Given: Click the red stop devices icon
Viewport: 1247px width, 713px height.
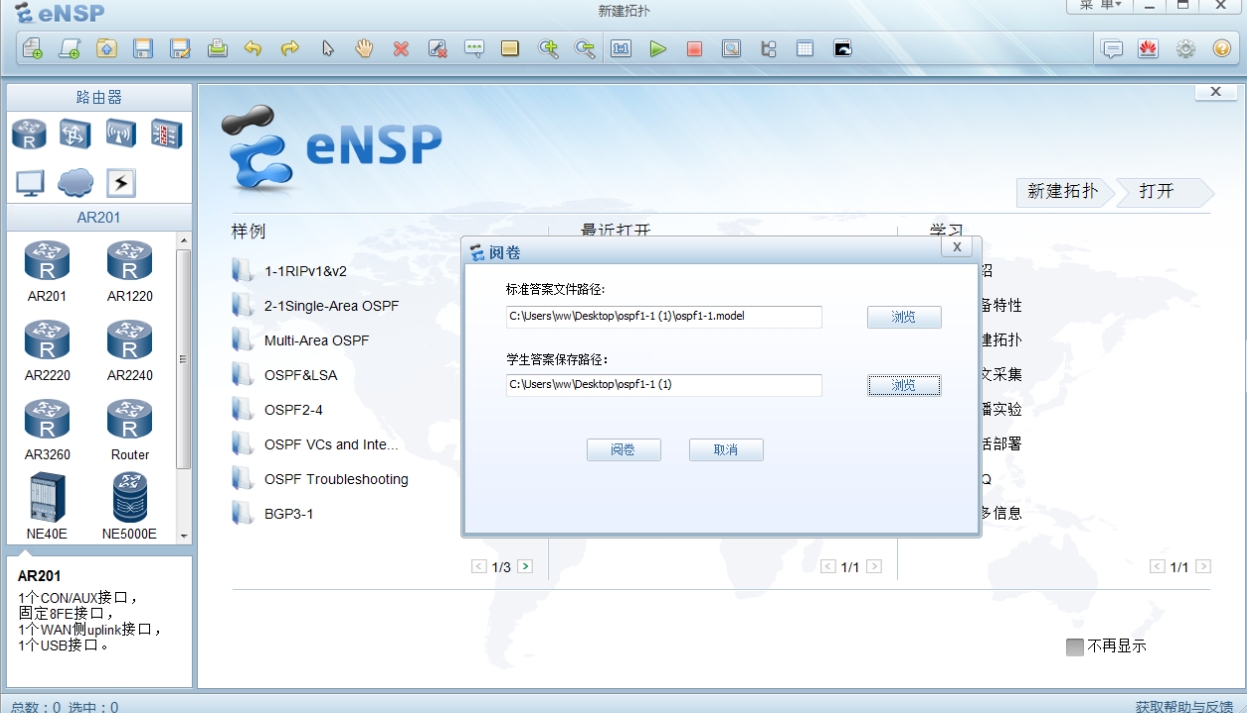Looking at the screenshot, I should click(x=694, y=48).
